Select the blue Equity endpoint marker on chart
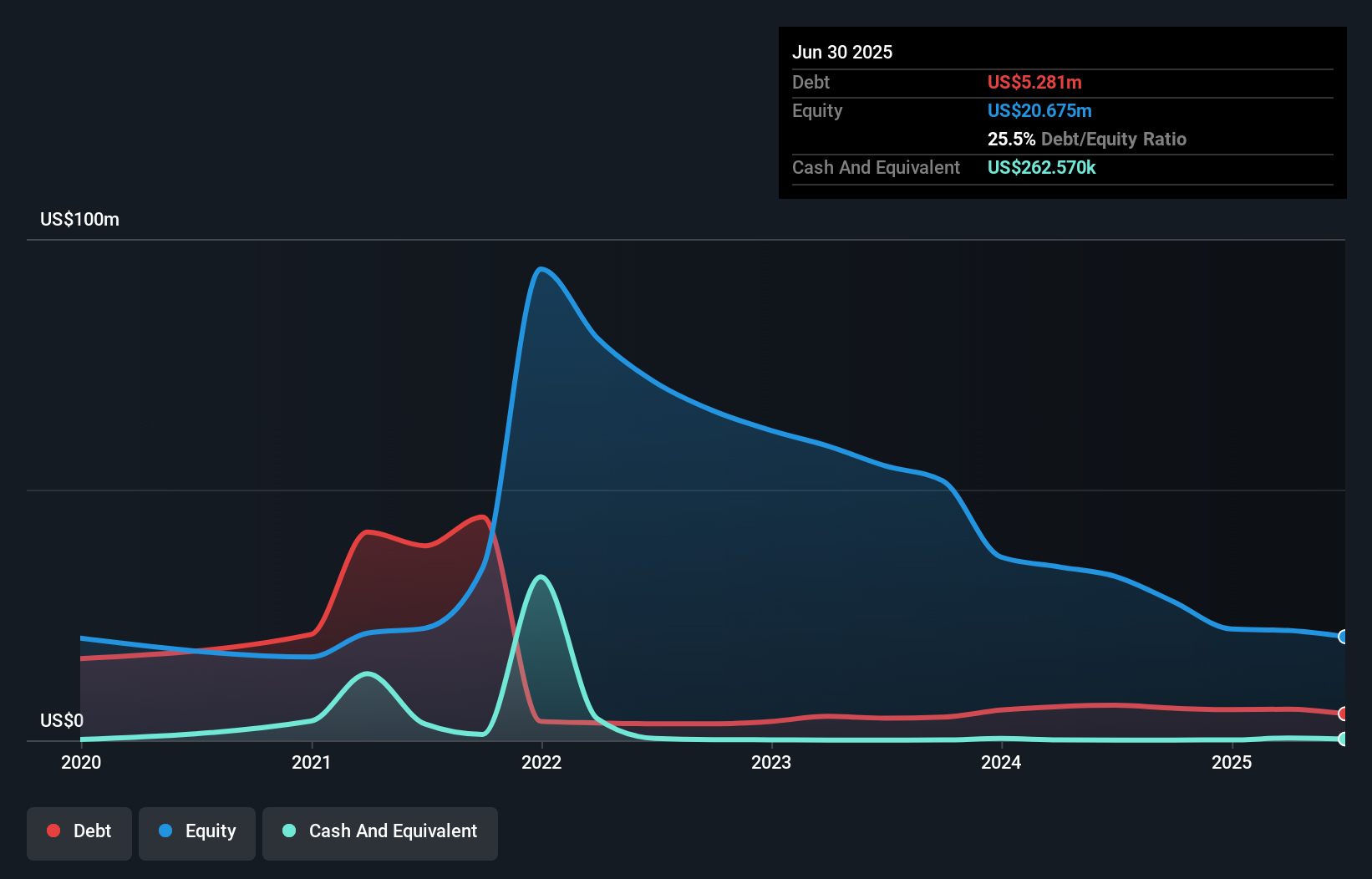 pyautogui.click(x=1344, y=637)
